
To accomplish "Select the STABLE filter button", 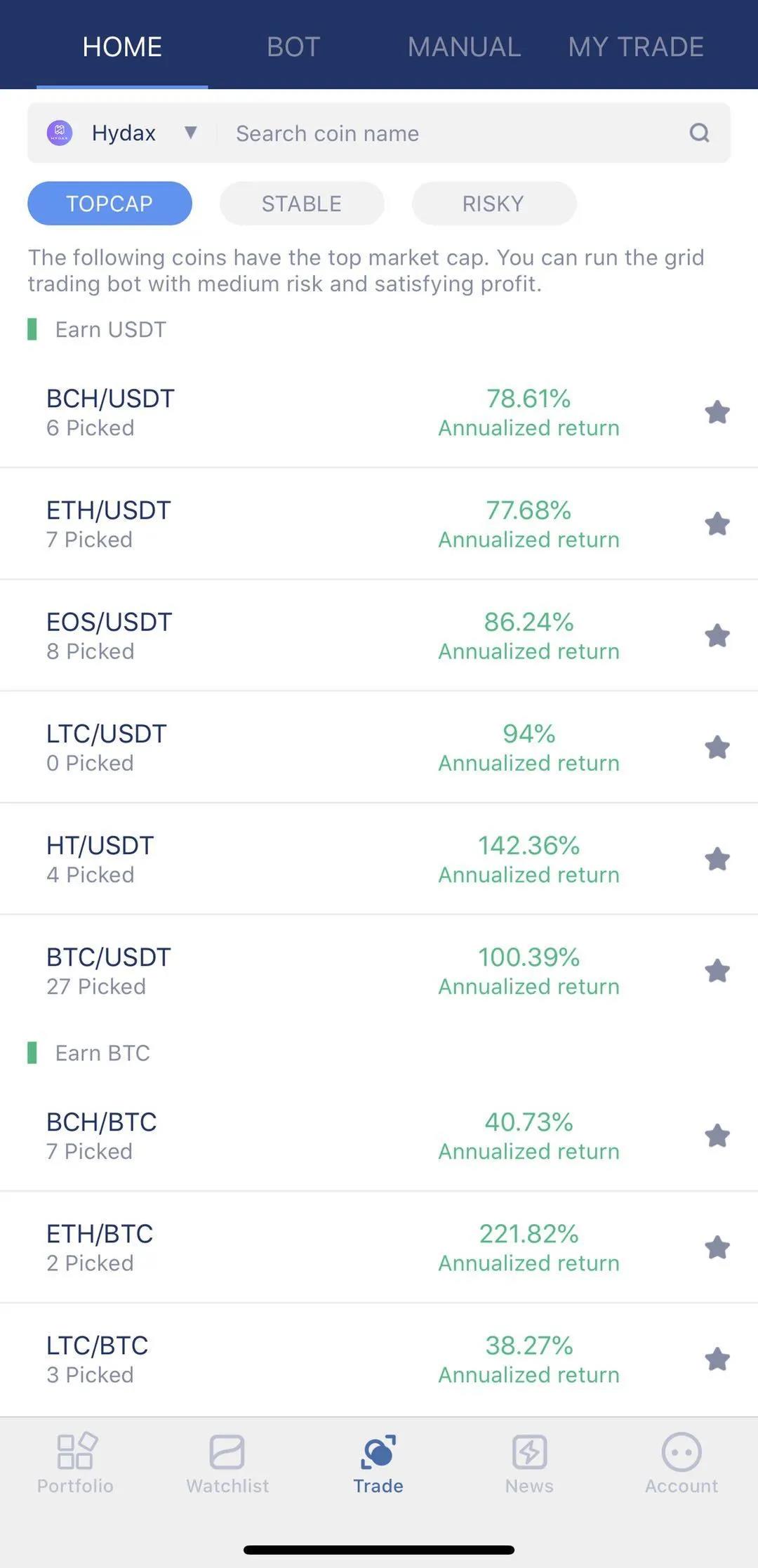I will tap(302, 204).
